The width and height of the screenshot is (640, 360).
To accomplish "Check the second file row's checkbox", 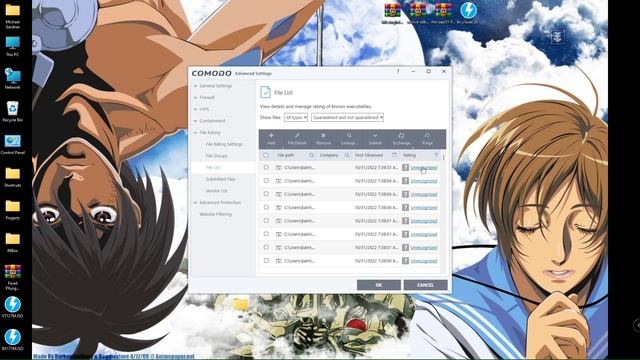I will 266,180.
